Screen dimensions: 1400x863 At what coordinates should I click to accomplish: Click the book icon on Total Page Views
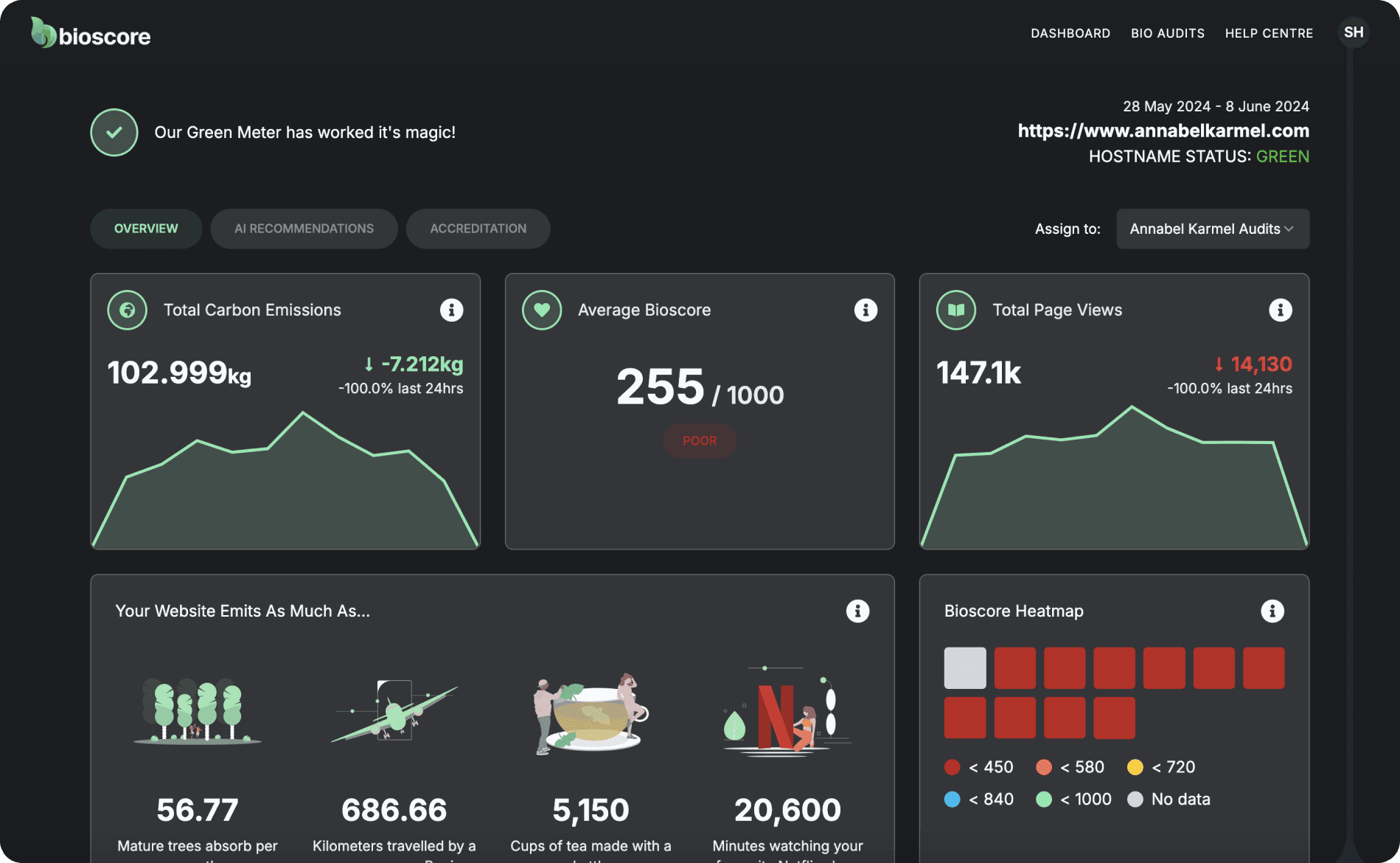[956, 310]
